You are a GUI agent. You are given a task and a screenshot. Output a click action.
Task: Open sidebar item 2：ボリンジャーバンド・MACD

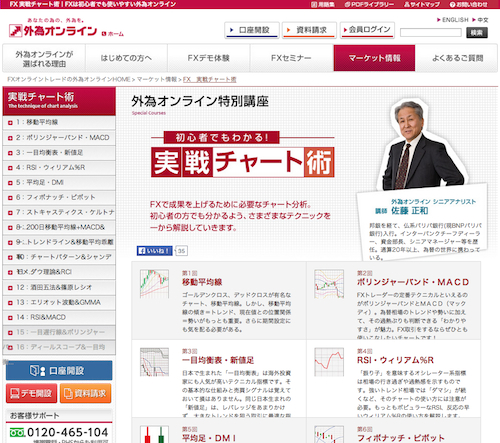[x=59, y=137]
